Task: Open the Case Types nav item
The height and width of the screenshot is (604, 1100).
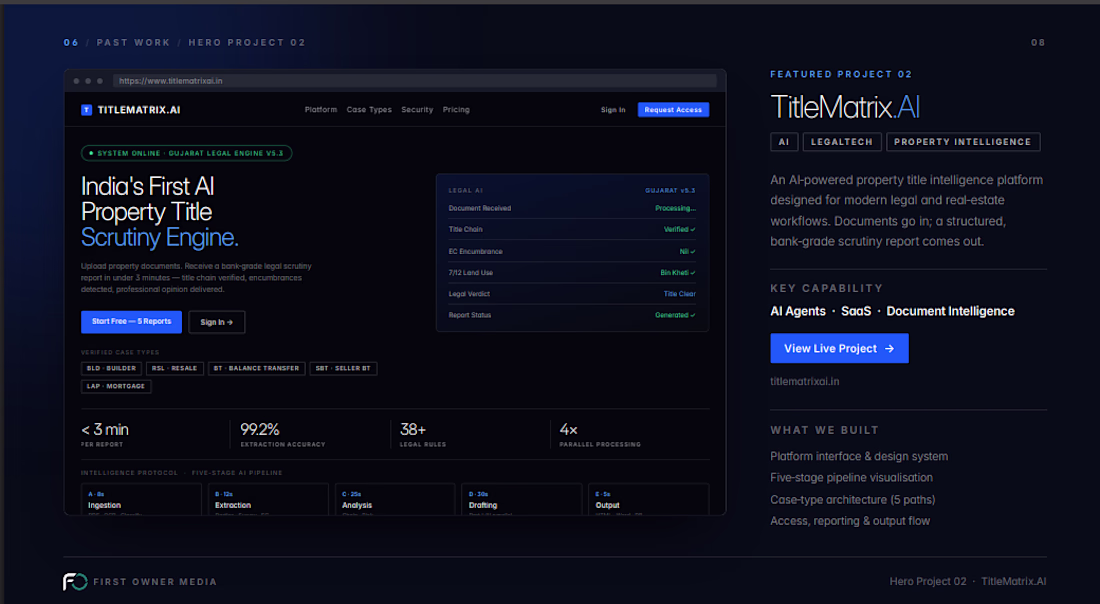Action: (369, 109)
